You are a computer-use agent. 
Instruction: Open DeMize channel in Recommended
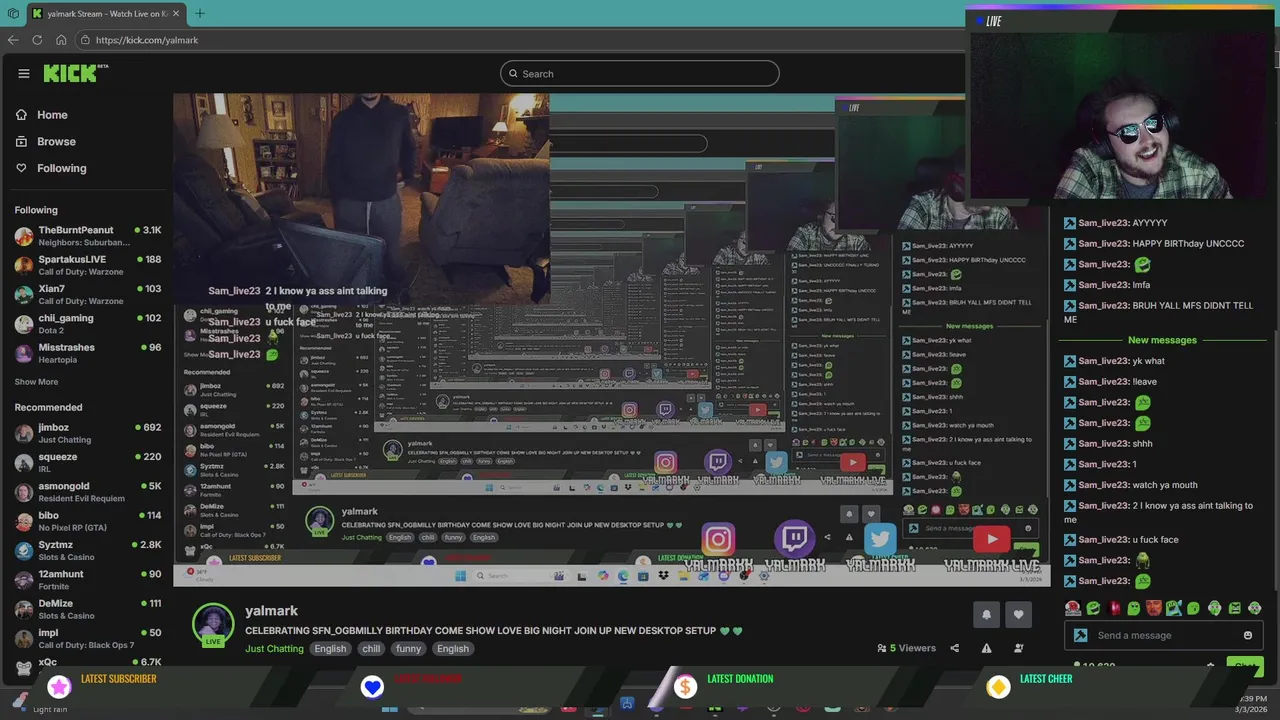click(x=87, y=608)
